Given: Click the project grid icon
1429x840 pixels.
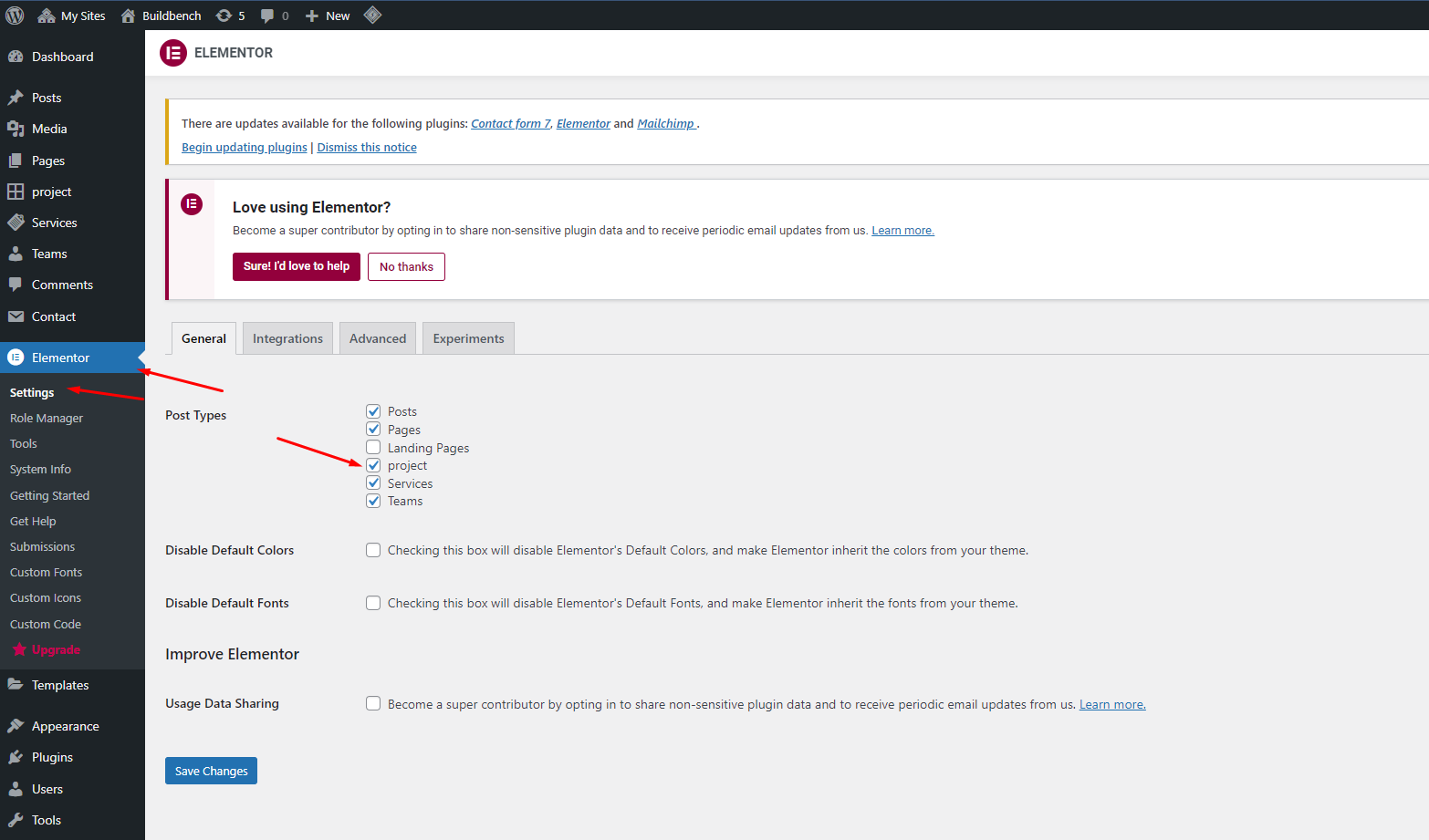Looking at the screenshot, I should [16, 192].
